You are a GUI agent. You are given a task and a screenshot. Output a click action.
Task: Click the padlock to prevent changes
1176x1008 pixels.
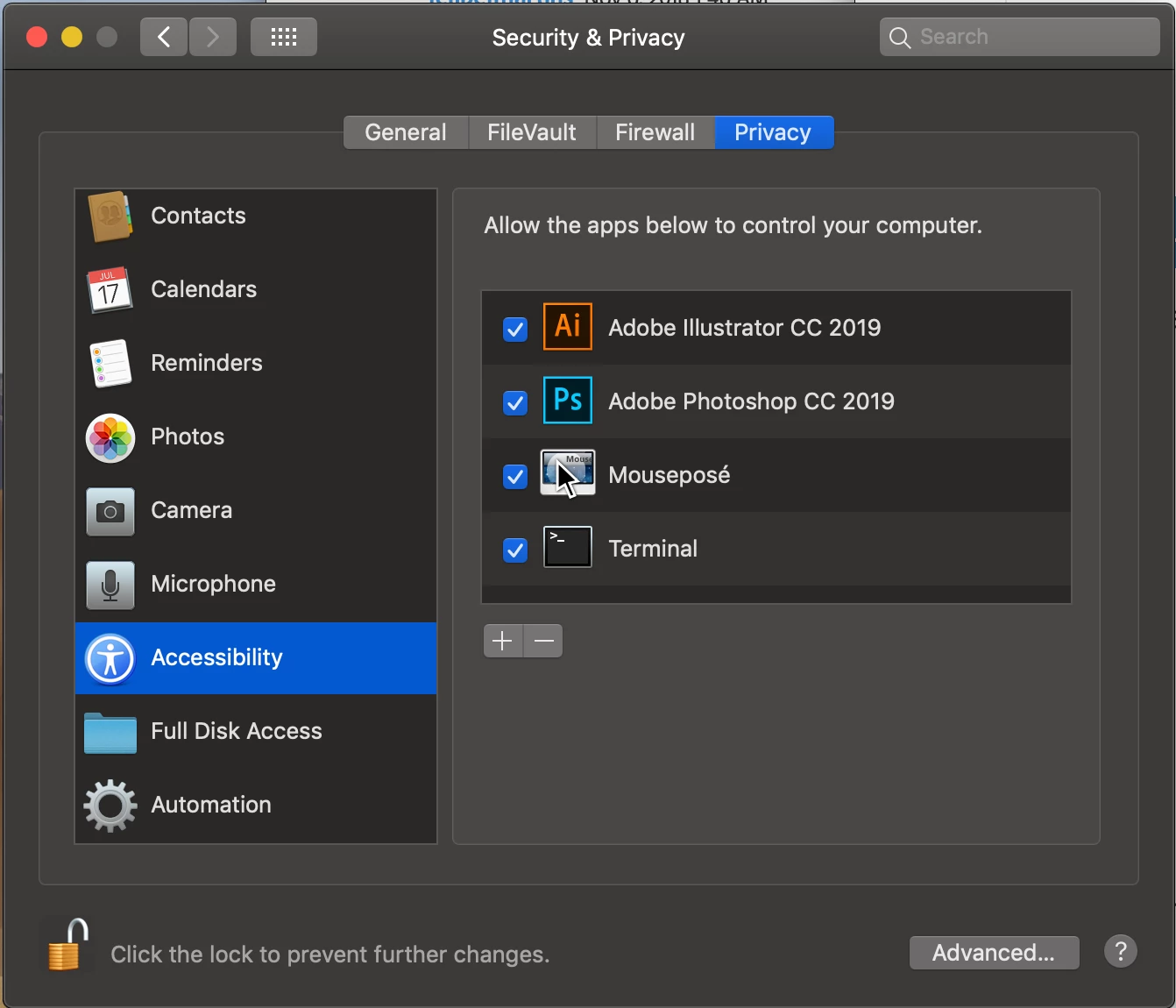click(x=68, y=945)
